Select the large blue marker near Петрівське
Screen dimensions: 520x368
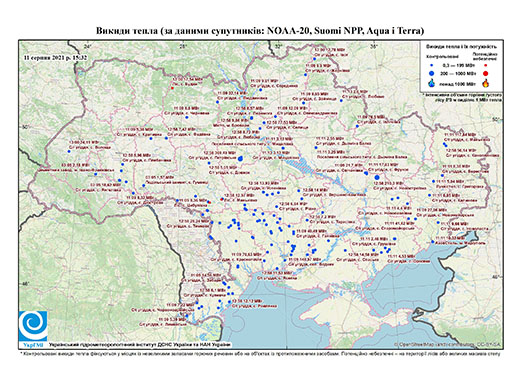click(240, 158)
